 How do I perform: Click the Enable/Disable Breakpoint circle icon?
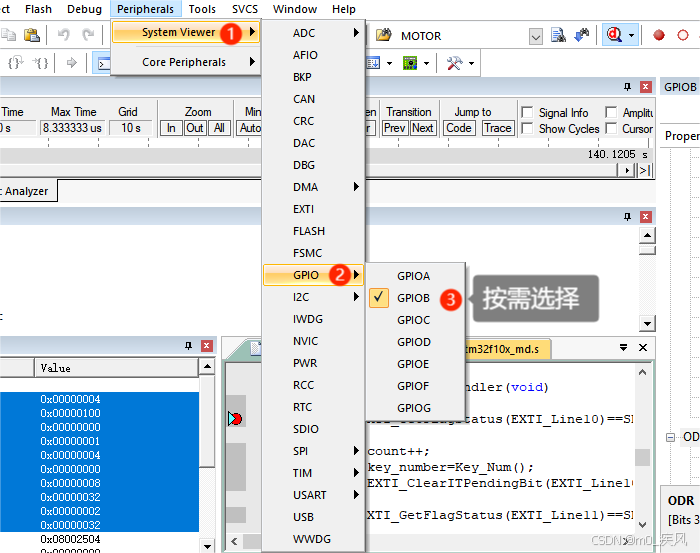[683, 35]
